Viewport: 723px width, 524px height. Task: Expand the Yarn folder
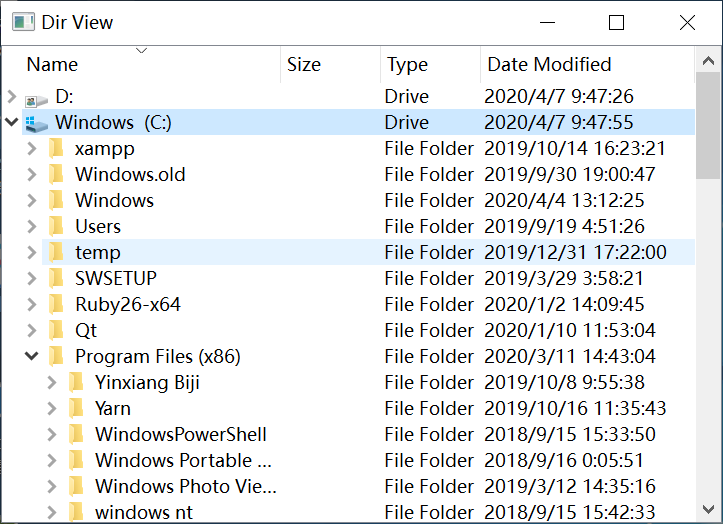52,409
